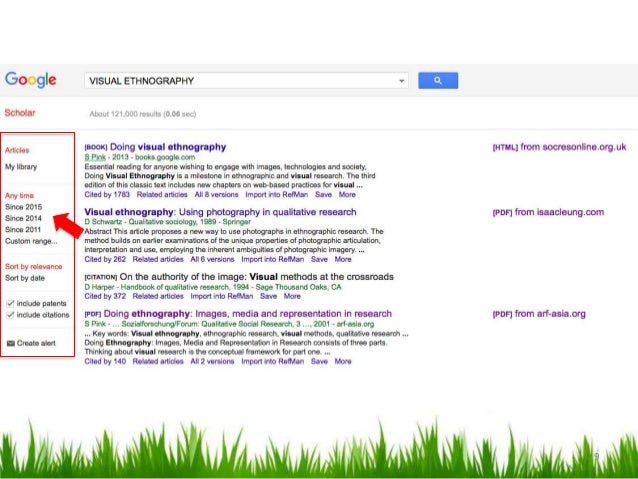Choose Sort by date
The image size is (638, 479).
[25, 278]
